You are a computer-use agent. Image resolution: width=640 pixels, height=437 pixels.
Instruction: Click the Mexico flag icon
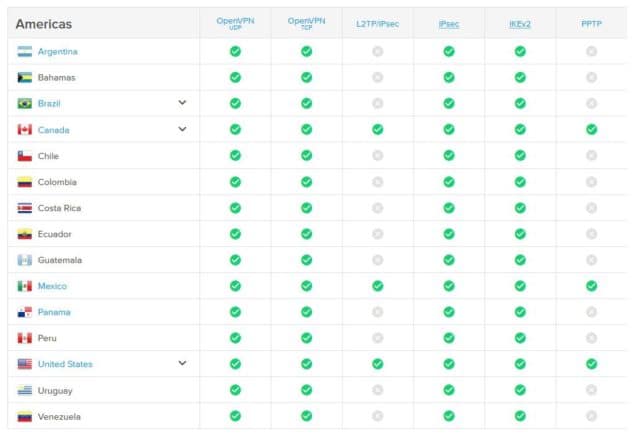click(24, 286)
